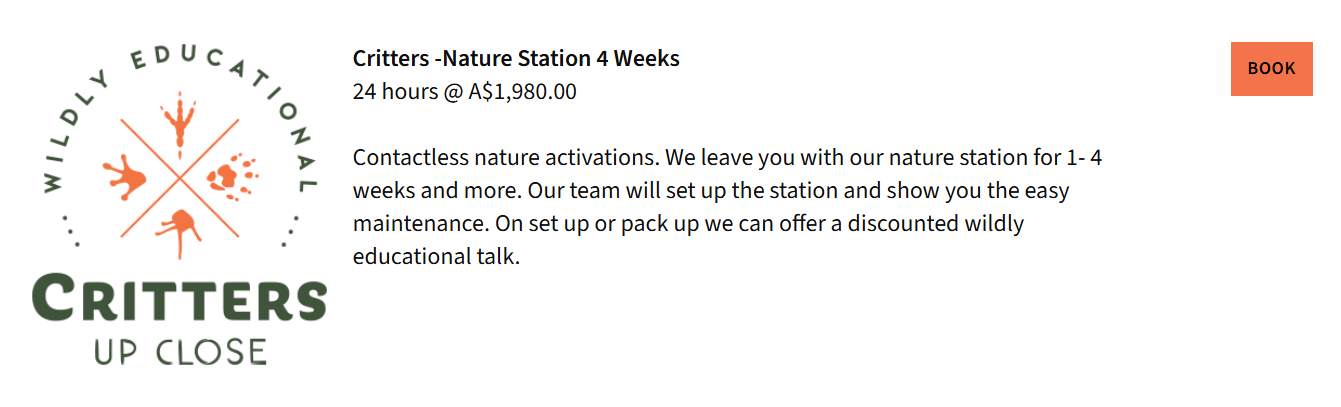Click the frog footprint icon in logo

coord(123,178)
